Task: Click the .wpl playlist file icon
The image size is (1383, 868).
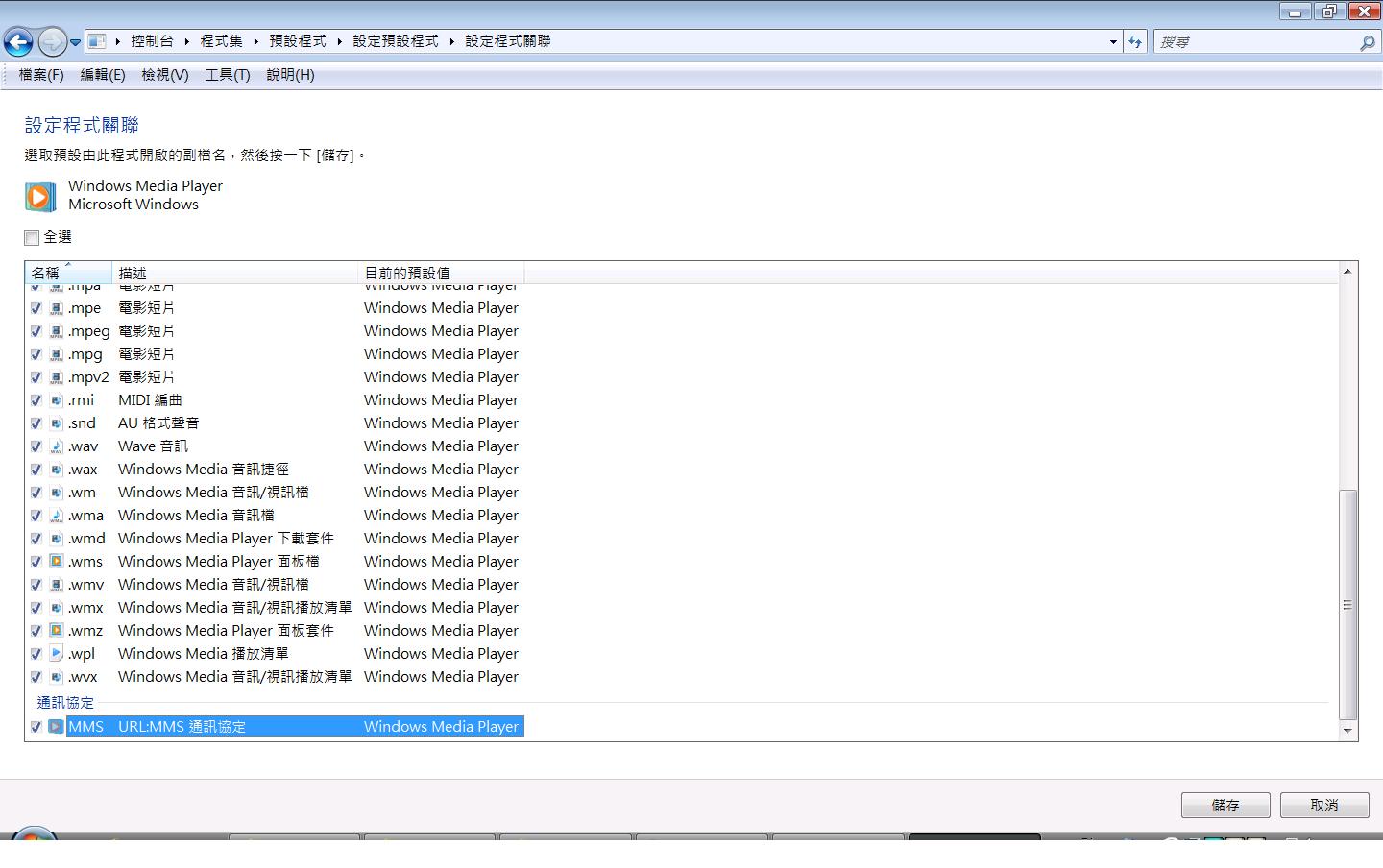Action: coord(57,654)
